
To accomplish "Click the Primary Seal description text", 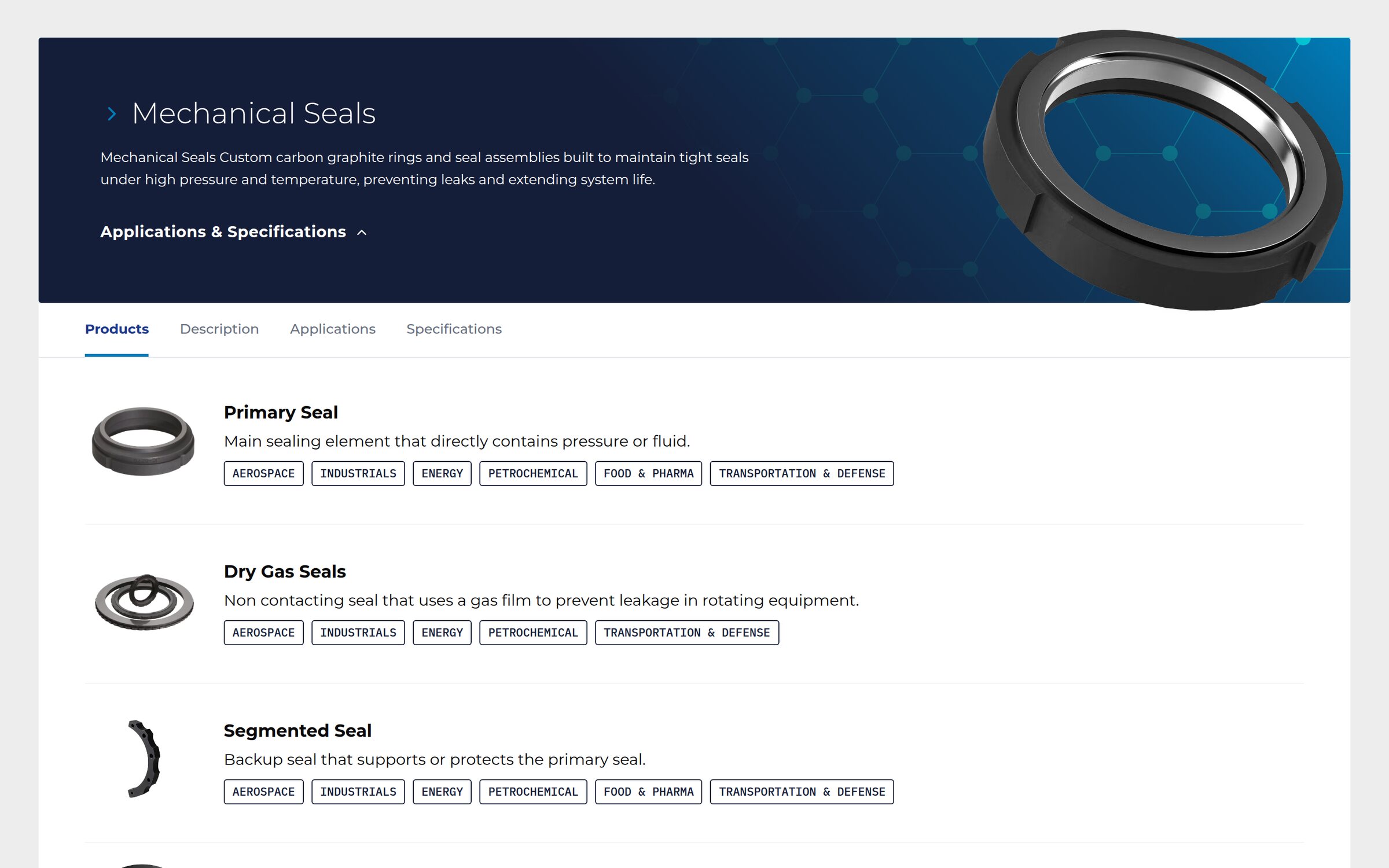I will [457, 441].
